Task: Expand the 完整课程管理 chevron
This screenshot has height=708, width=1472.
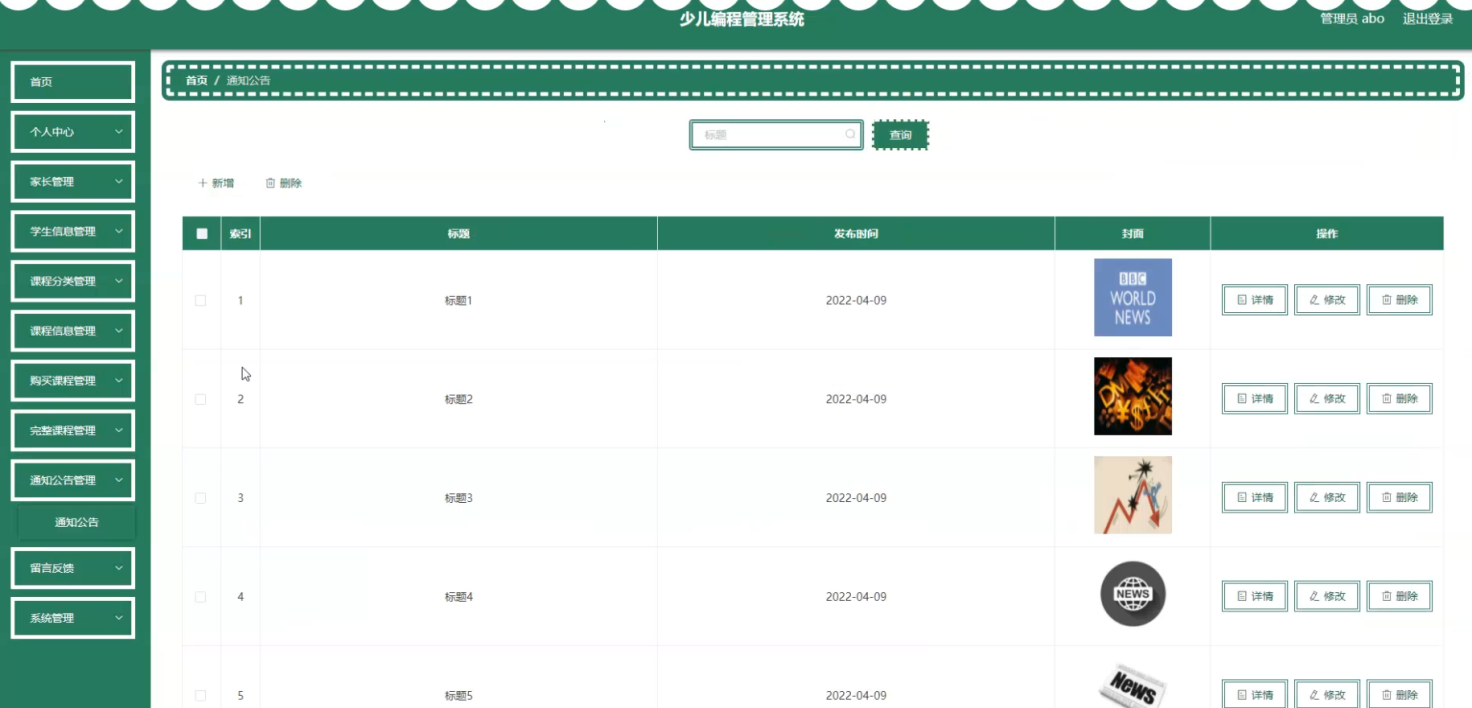Action: [119, 430]
